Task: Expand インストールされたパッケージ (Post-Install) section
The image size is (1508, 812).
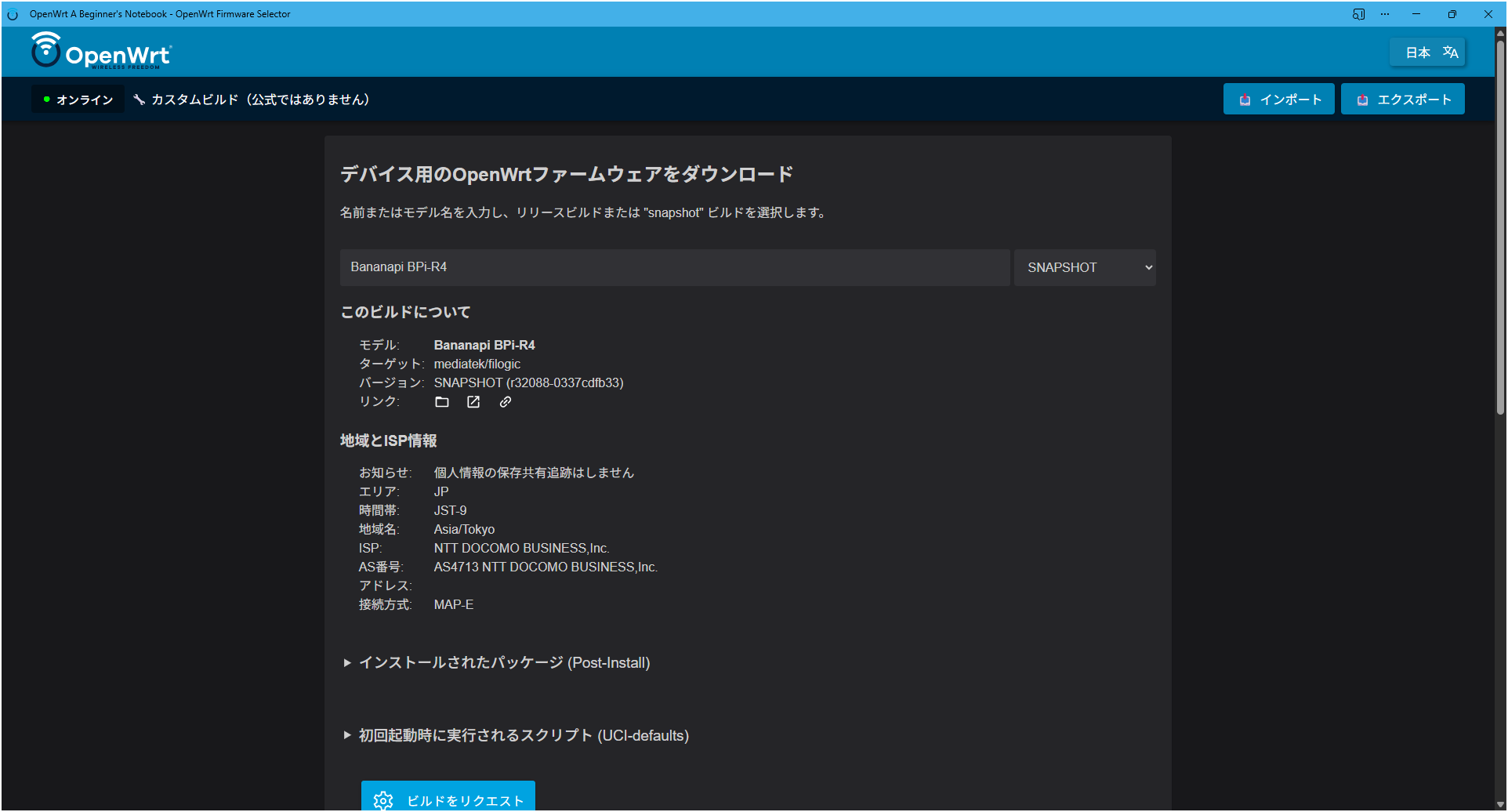Action: (x=496, y=663)
